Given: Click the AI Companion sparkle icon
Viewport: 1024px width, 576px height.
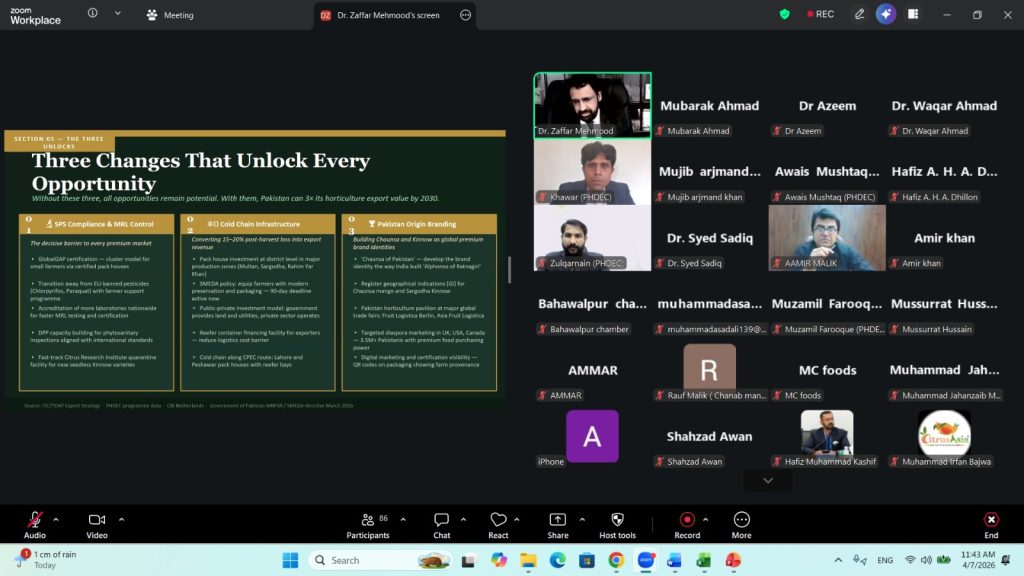Looking at the screenshot, I should coord(885,14).
